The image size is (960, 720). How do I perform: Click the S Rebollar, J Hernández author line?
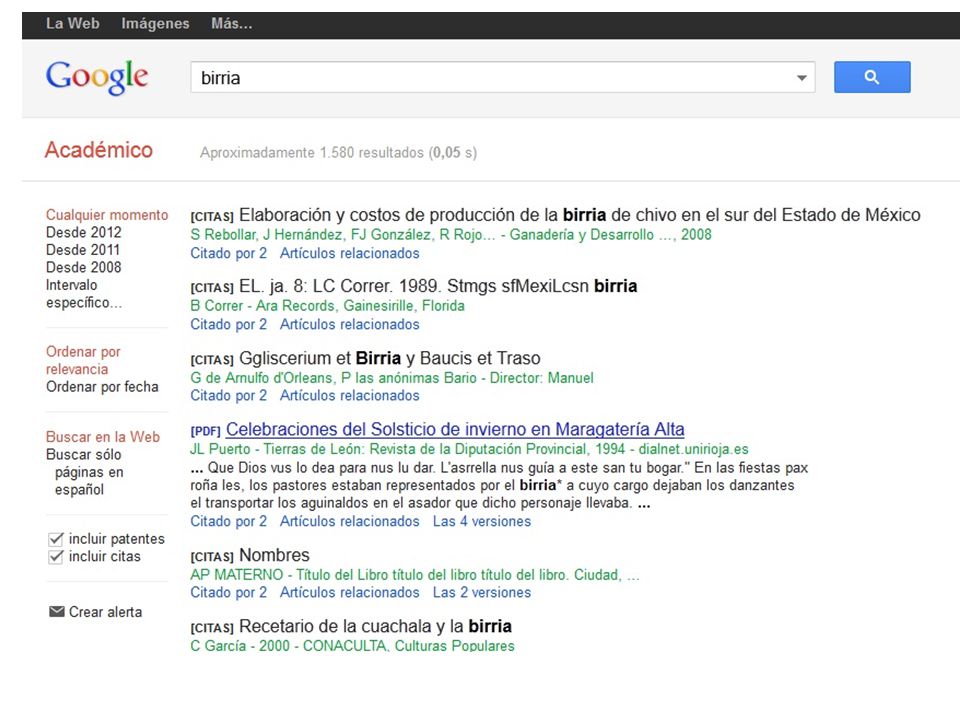(451, 235)
